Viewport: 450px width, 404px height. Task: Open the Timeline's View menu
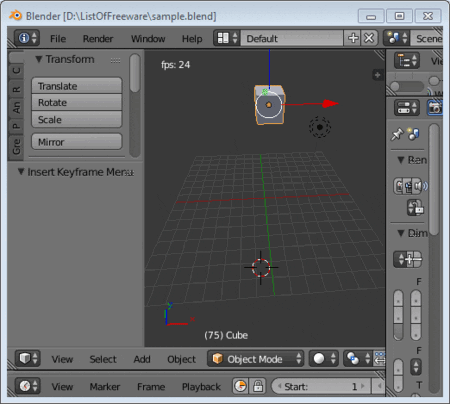pyautogui.click(x=62, y=387)
